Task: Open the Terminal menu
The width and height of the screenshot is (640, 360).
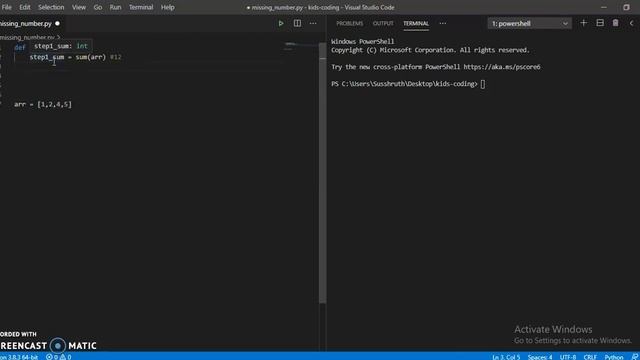Action: (x=141, y=7)
